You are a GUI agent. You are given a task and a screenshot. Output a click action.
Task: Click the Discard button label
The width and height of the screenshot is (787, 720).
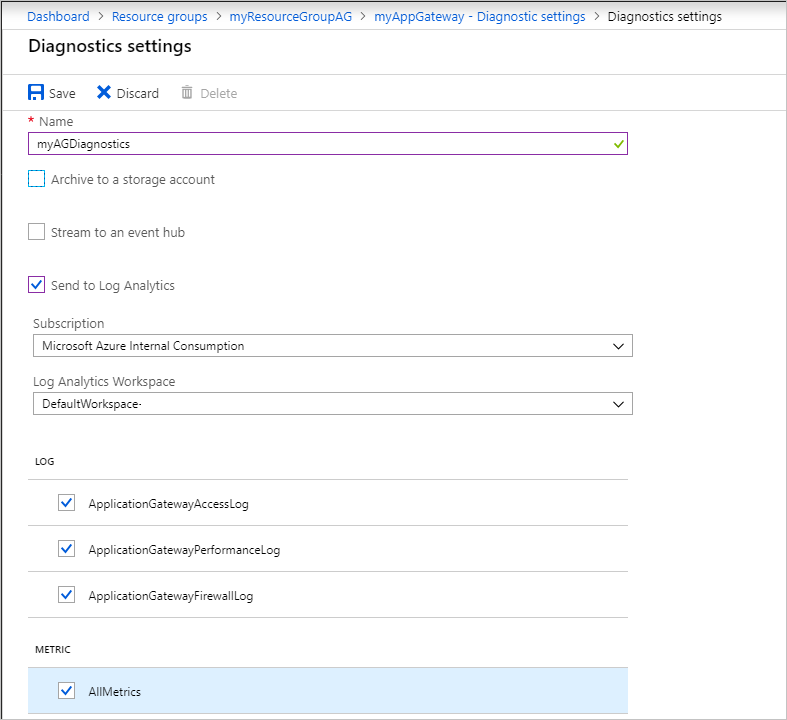138,94
